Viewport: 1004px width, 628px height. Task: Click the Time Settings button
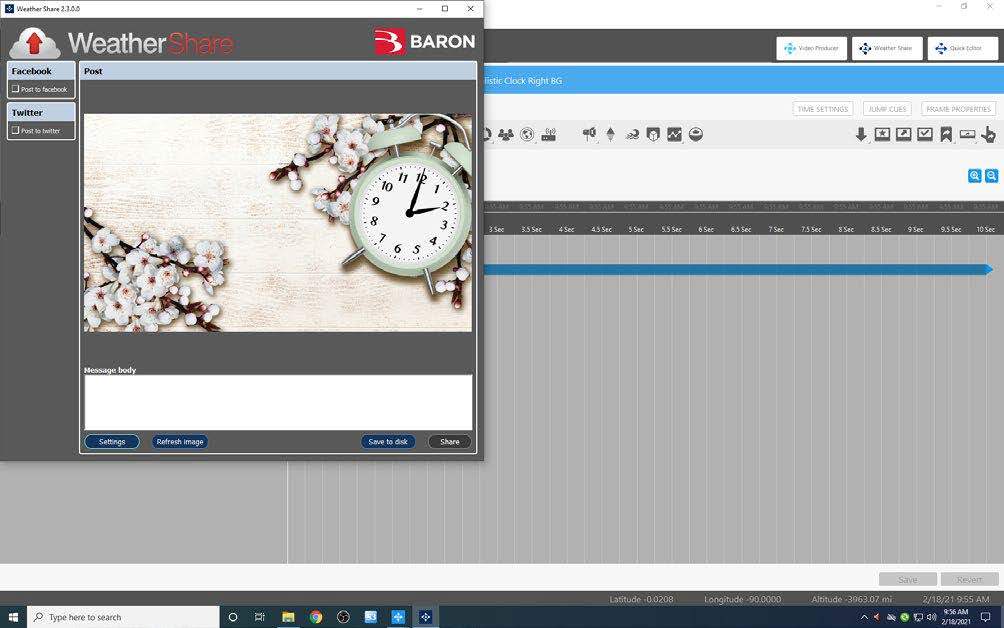pos(822,109)
